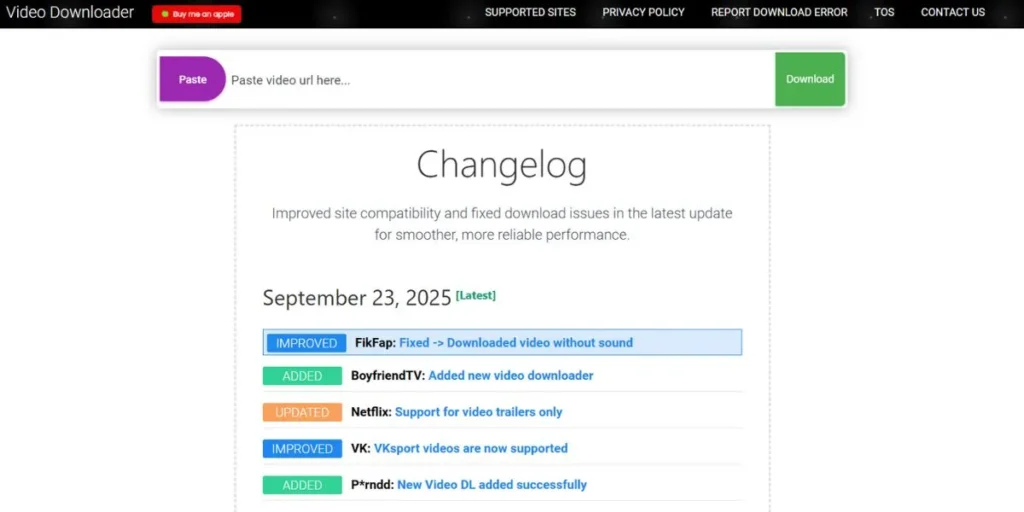Open the FikFap downloaded video without sound link
This screenshot has height=512, width=1024.
(x=515, y=343)
